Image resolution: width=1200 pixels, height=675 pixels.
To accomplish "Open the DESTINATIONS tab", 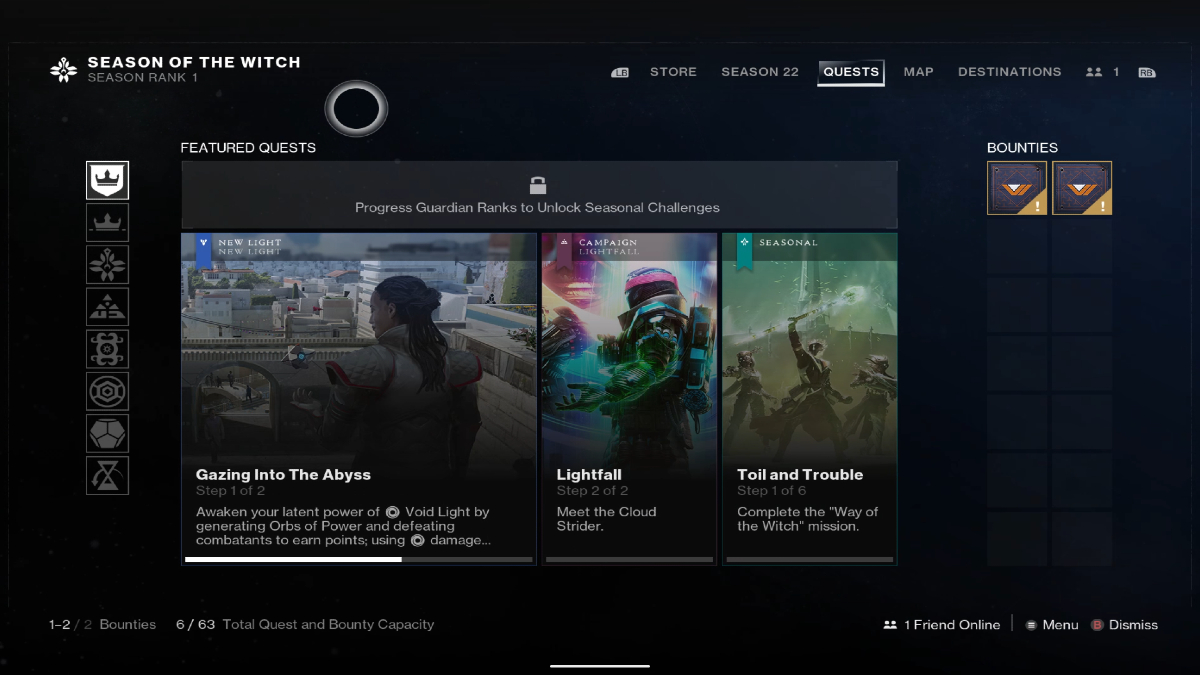I will pos(1010,71).
